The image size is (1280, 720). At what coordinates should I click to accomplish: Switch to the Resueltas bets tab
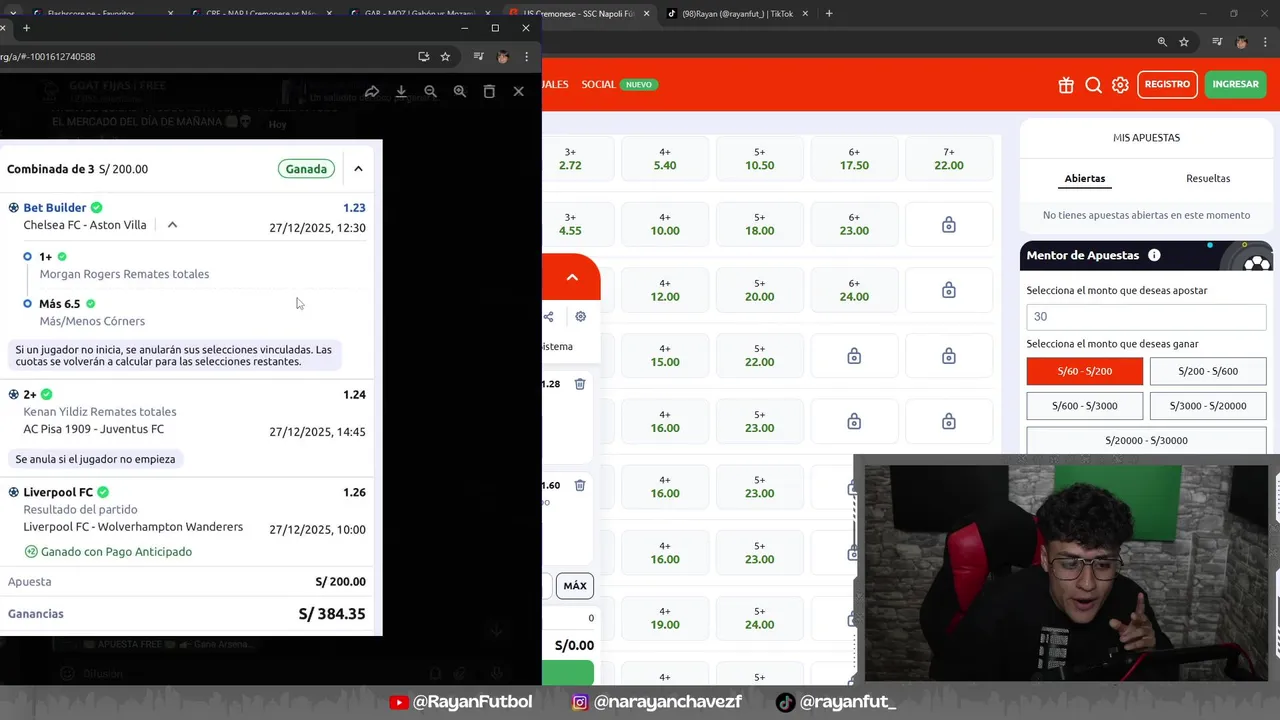click(1208, 178)
